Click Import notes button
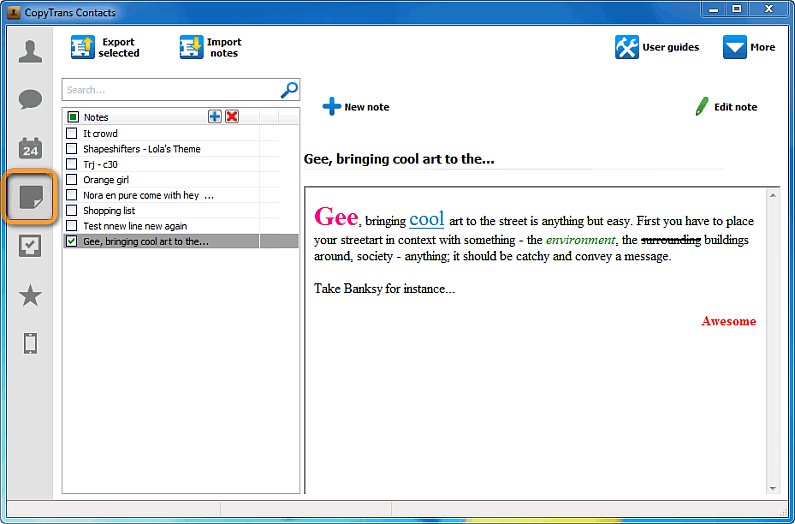 point(210,48)
